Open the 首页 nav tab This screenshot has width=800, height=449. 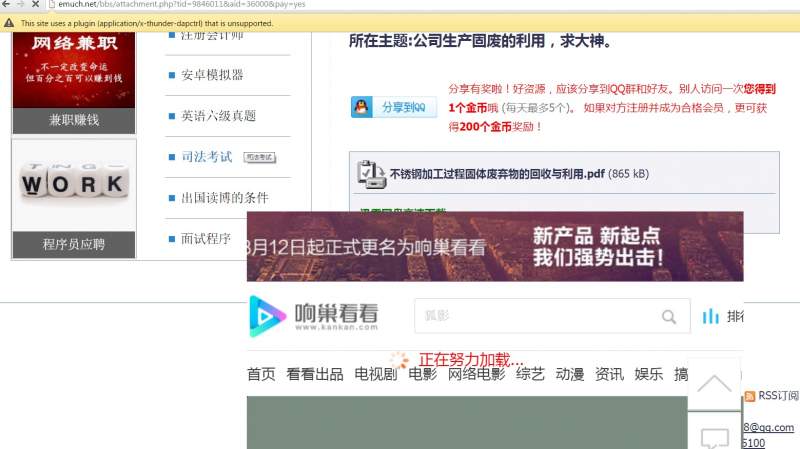click(261, 375)
